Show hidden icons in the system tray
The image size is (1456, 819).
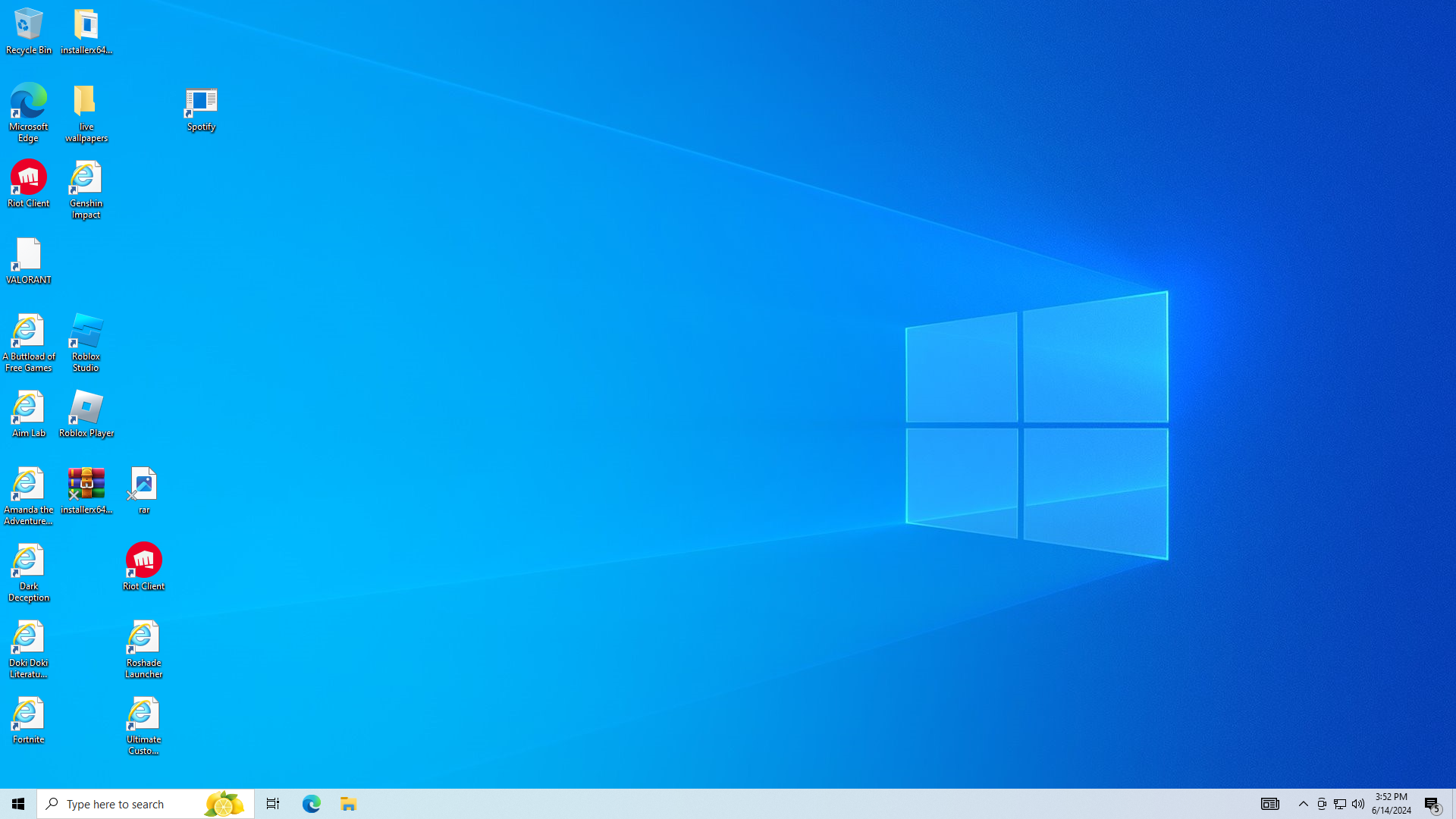click(1303, 803)
